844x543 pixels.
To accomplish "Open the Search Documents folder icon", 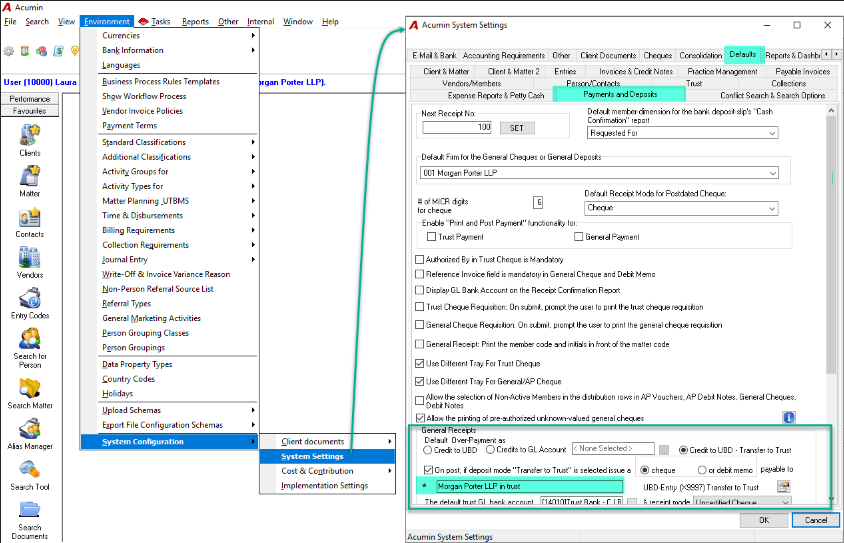I will click(30, 510).
